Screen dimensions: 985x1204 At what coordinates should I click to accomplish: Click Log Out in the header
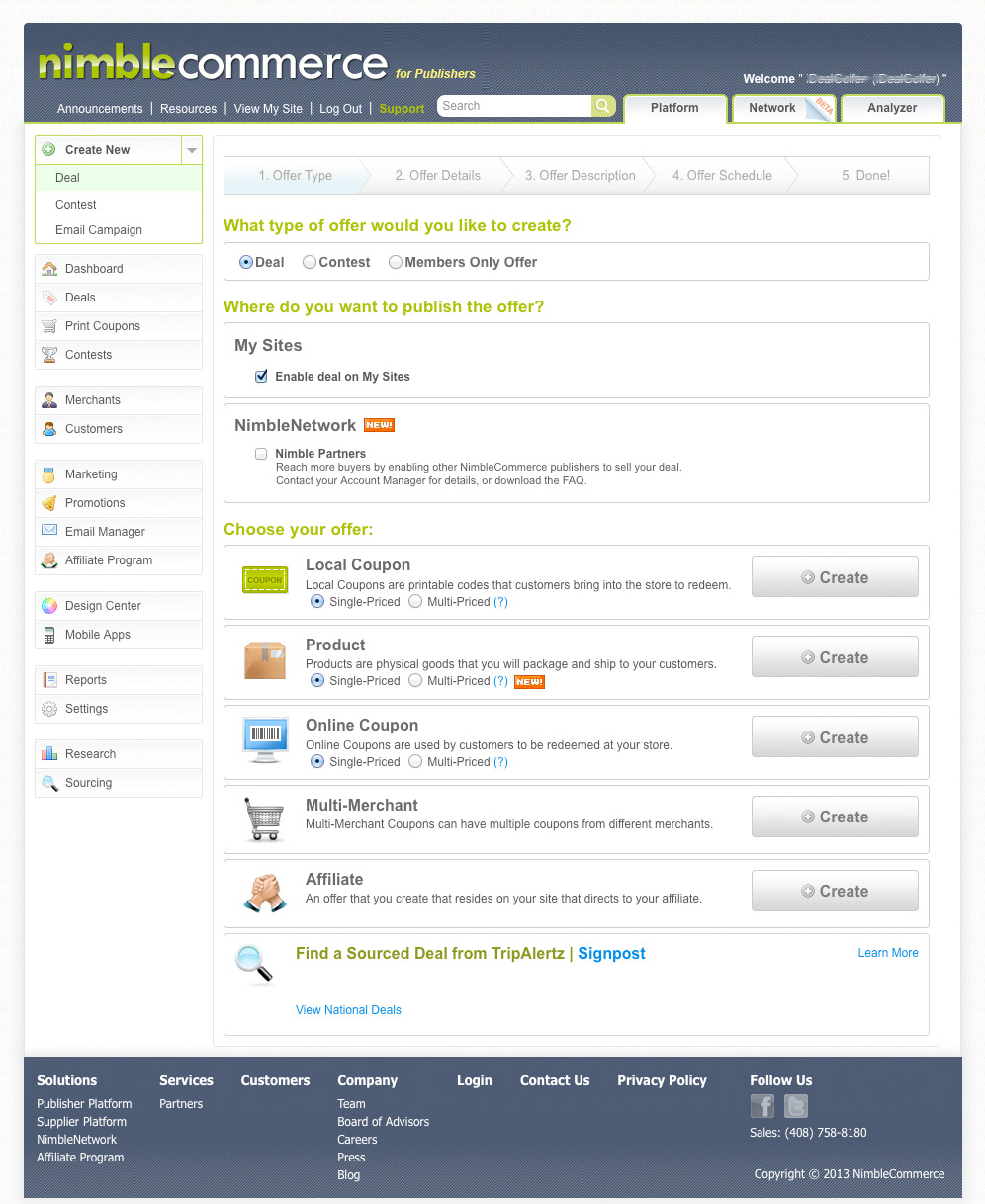[x=340, y=109]
